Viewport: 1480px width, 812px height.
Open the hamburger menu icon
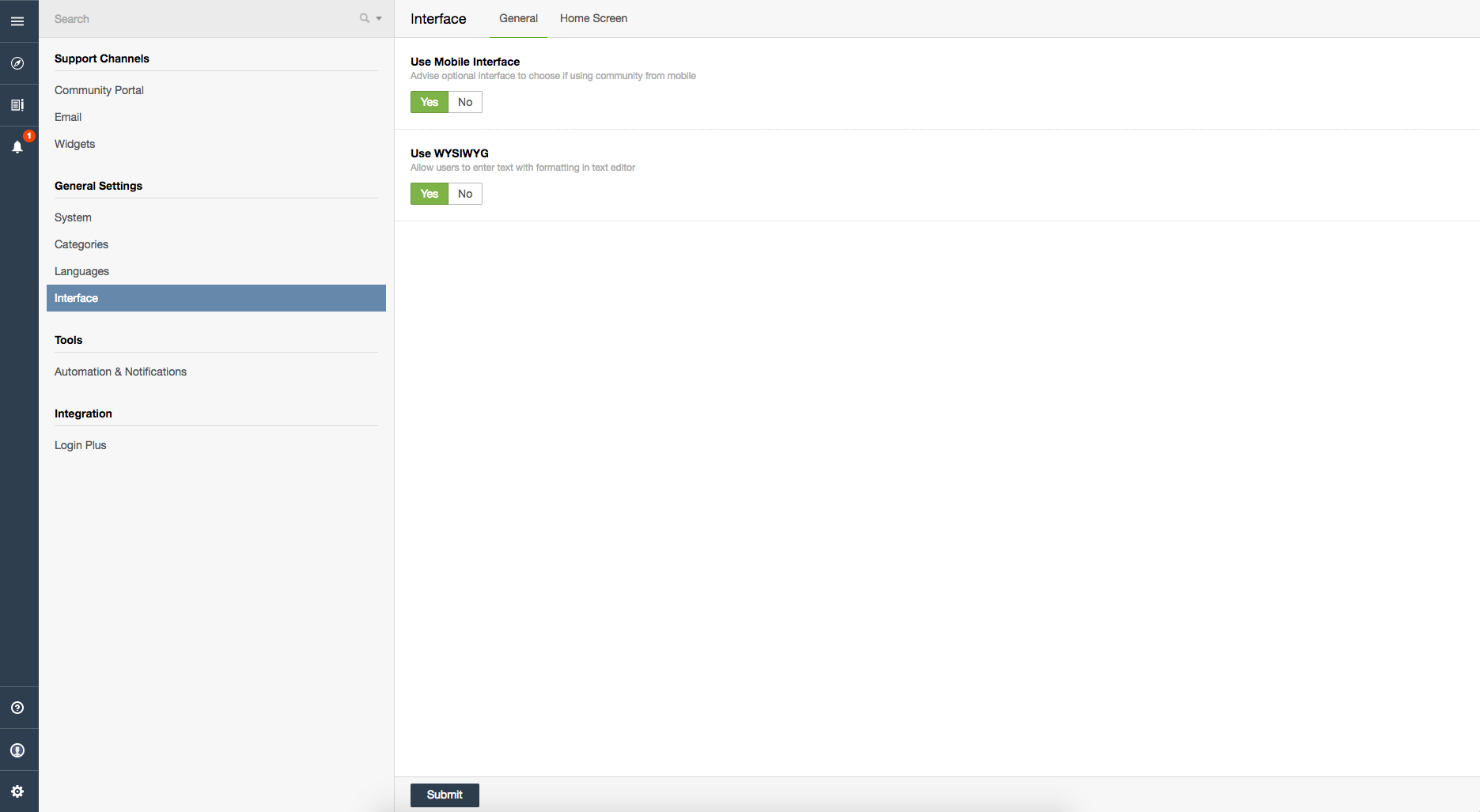tap(17, 21)
